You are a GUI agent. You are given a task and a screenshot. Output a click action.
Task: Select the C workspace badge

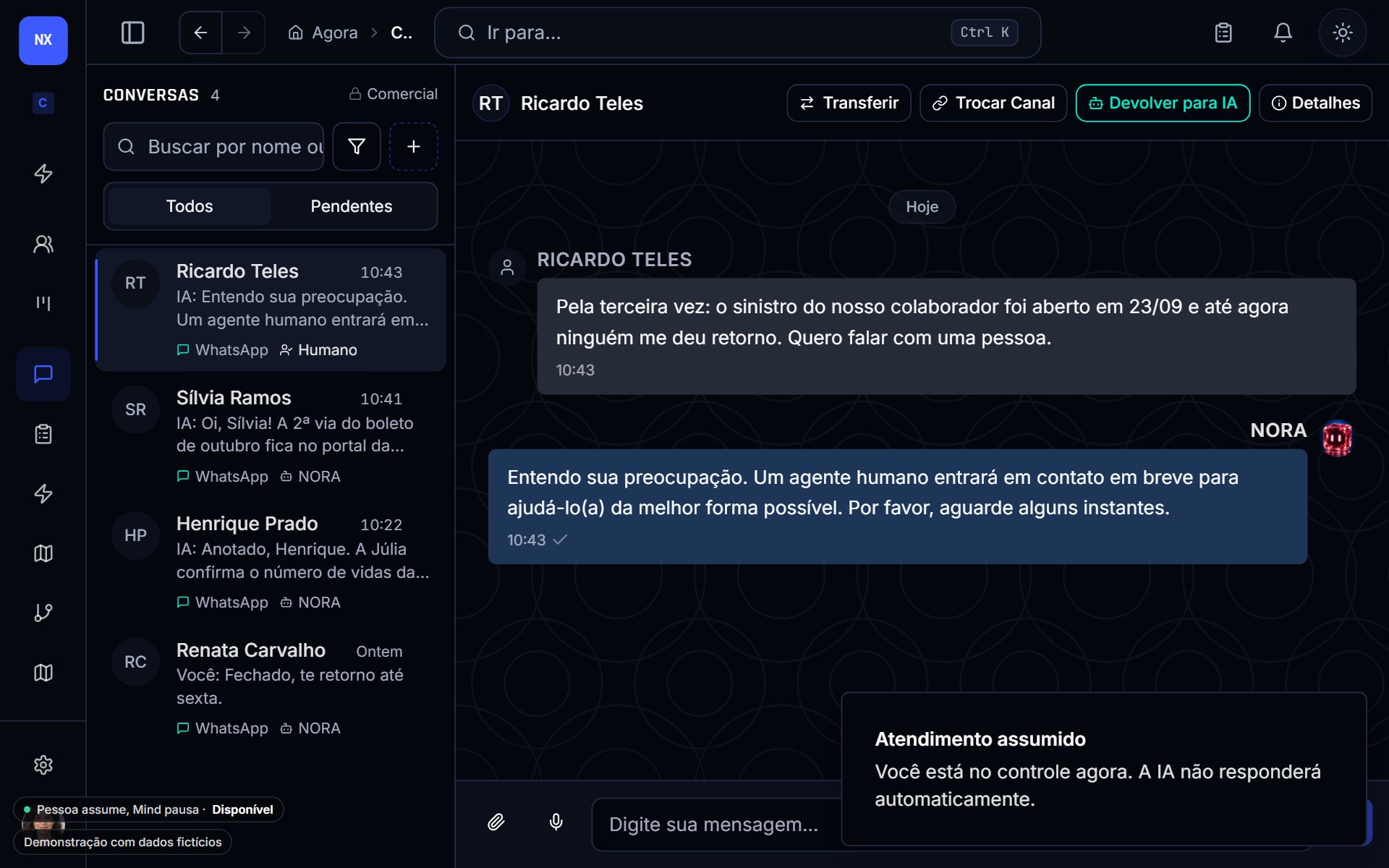tap(43, 103)
